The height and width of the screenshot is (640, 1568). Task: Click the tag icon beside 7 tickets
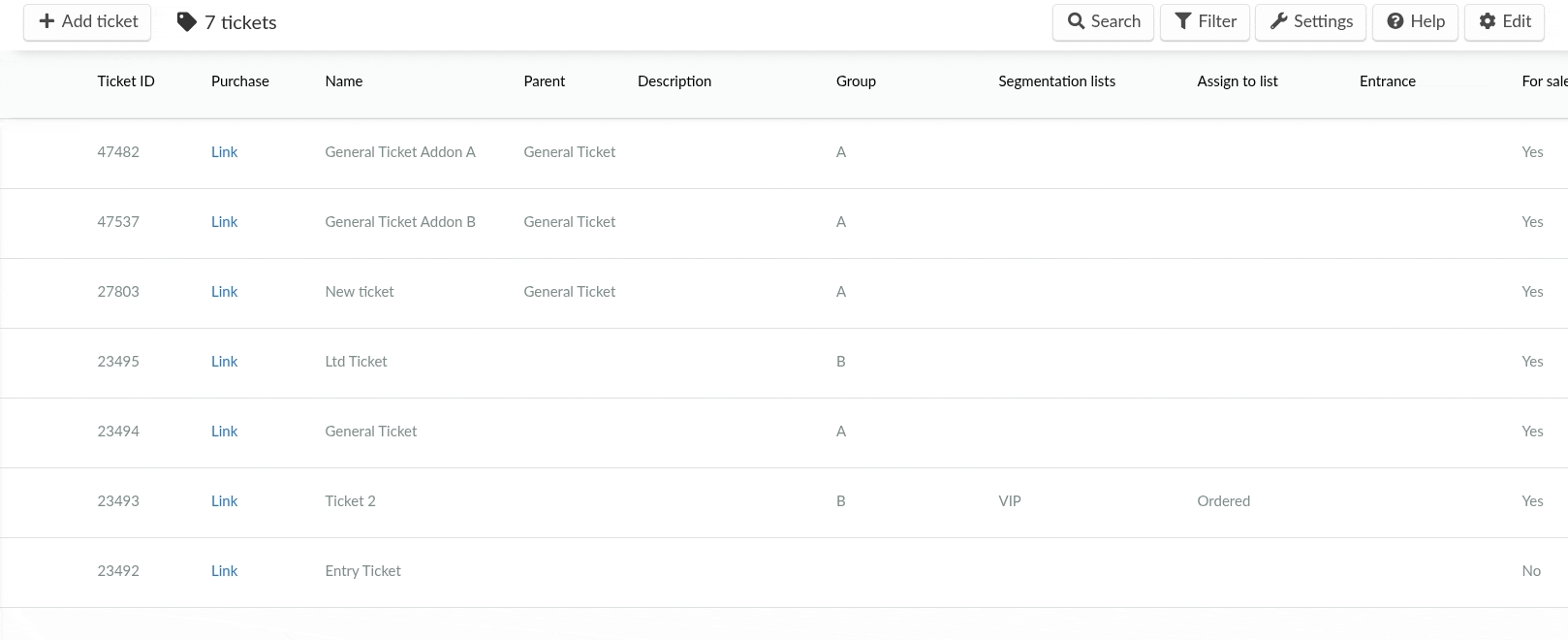click(x=187, y=22)
